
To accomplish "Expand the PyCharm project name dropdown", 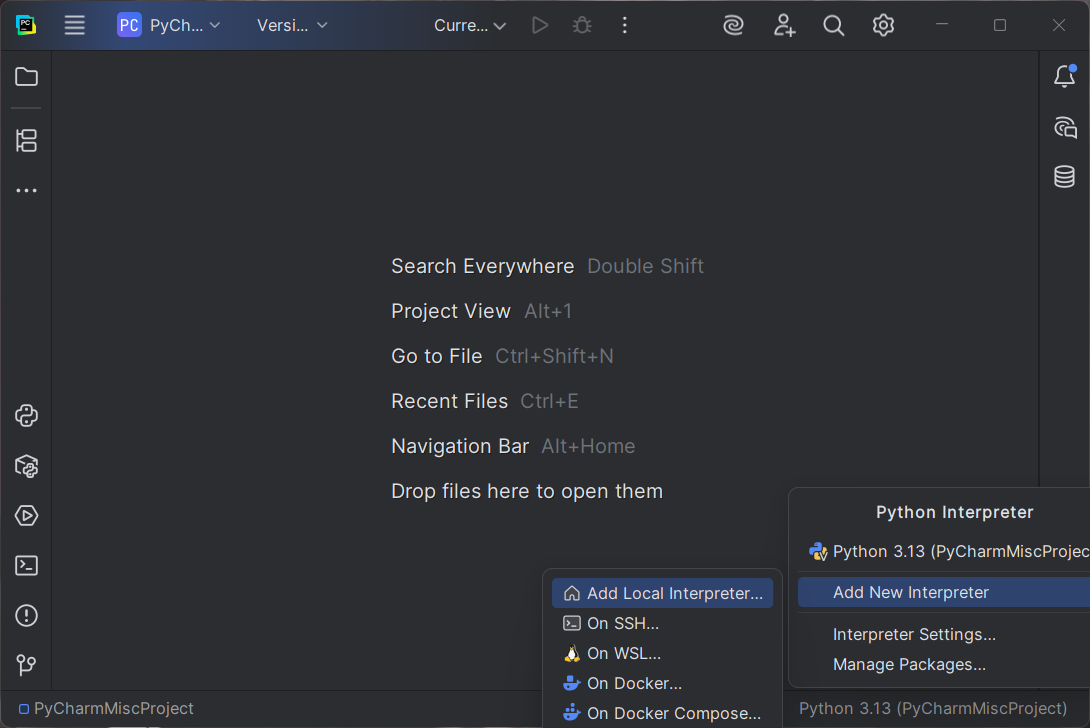I will tap(169, 25).
